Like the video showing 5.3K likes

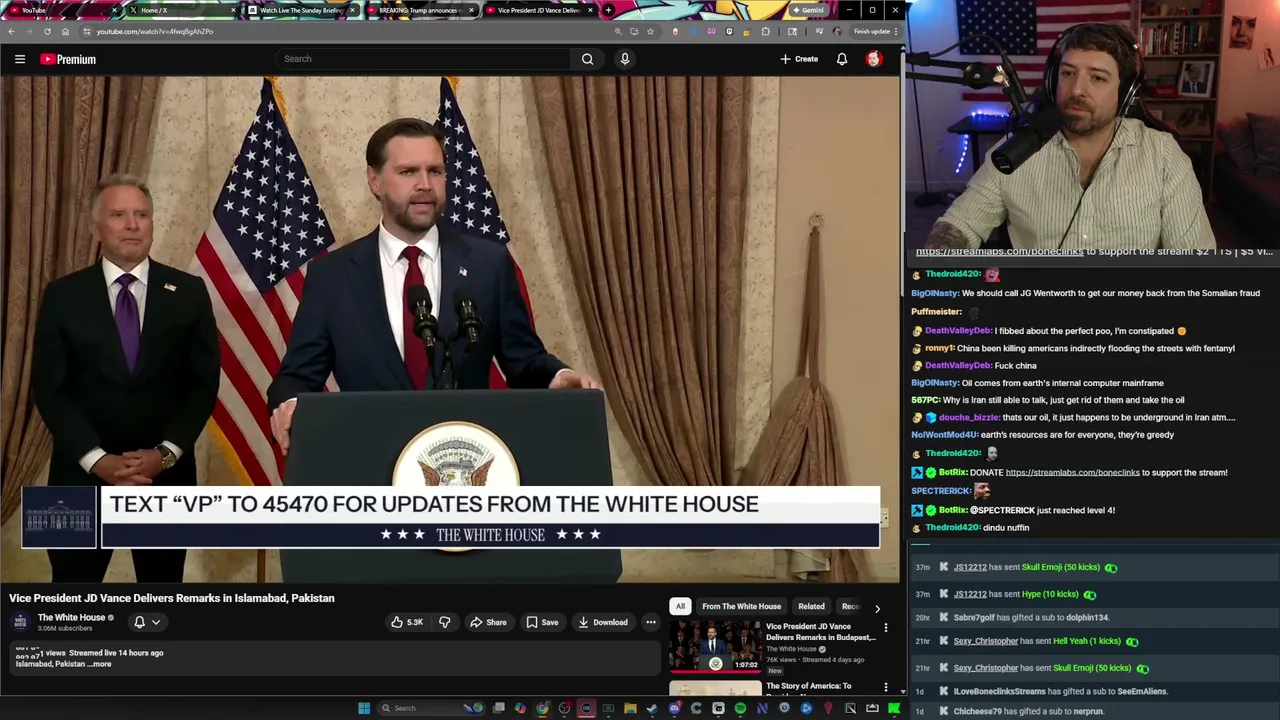[x=407, y=622]
